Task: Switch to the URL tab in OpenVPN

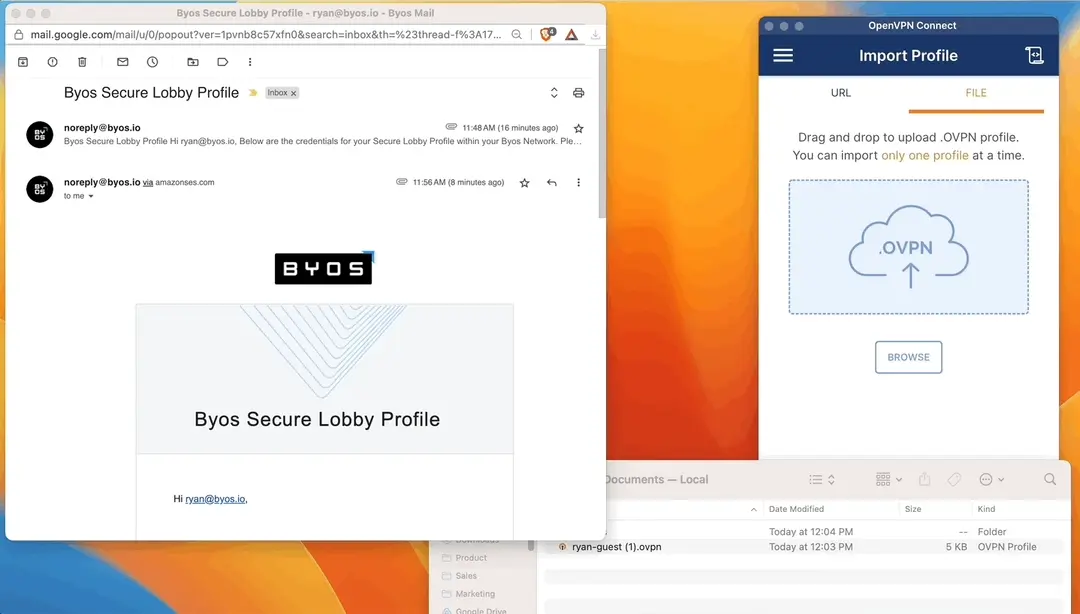Action: tap(840, 93)
